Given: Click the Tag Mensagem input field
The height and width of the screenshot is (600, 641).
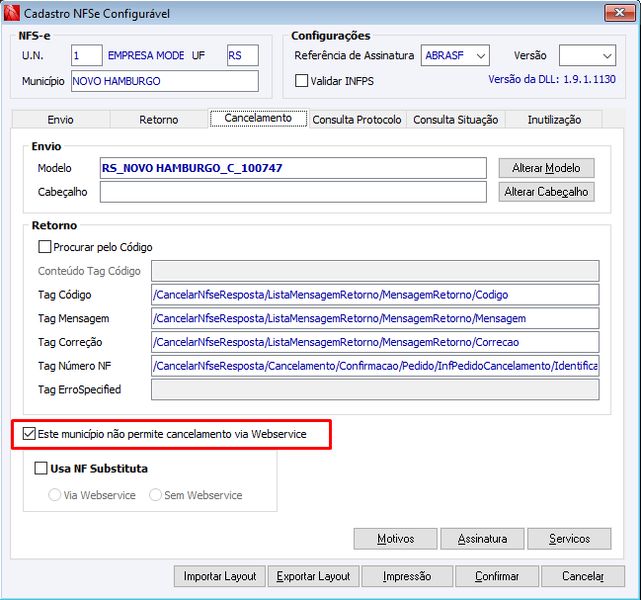Looking at the screenshot, I should pyautogui.click(x=375, y=318).
